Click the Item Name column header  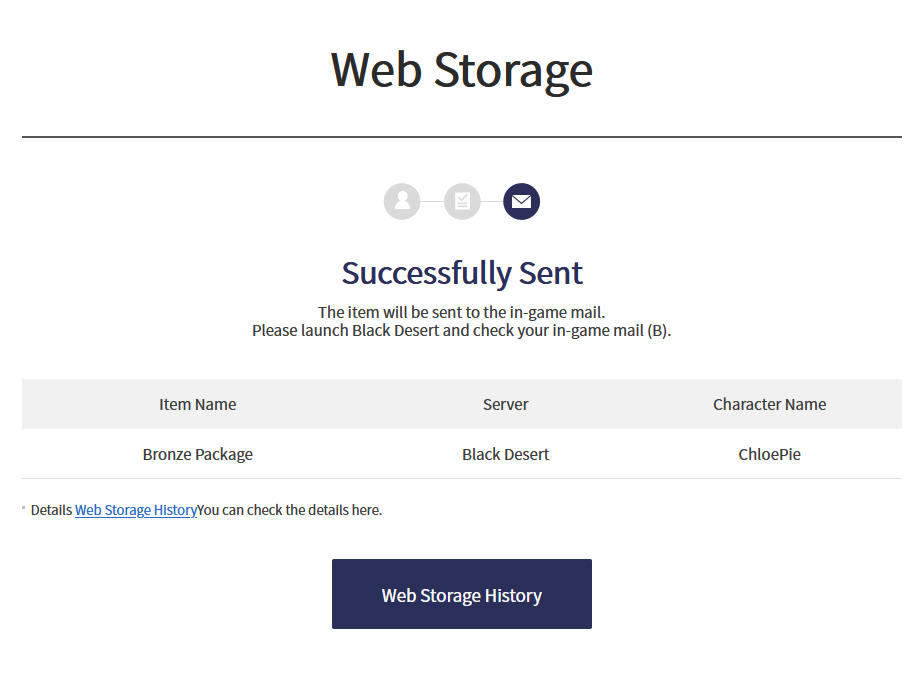coord(198,404)
